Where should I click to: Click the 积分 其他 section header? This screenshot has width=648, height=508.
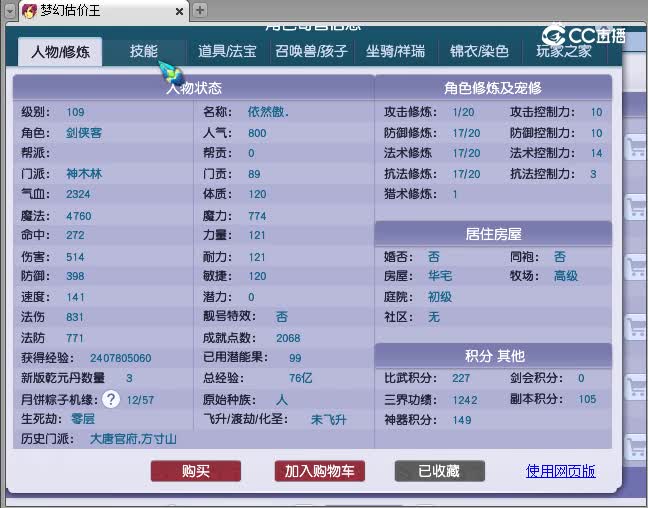[493, 356]
